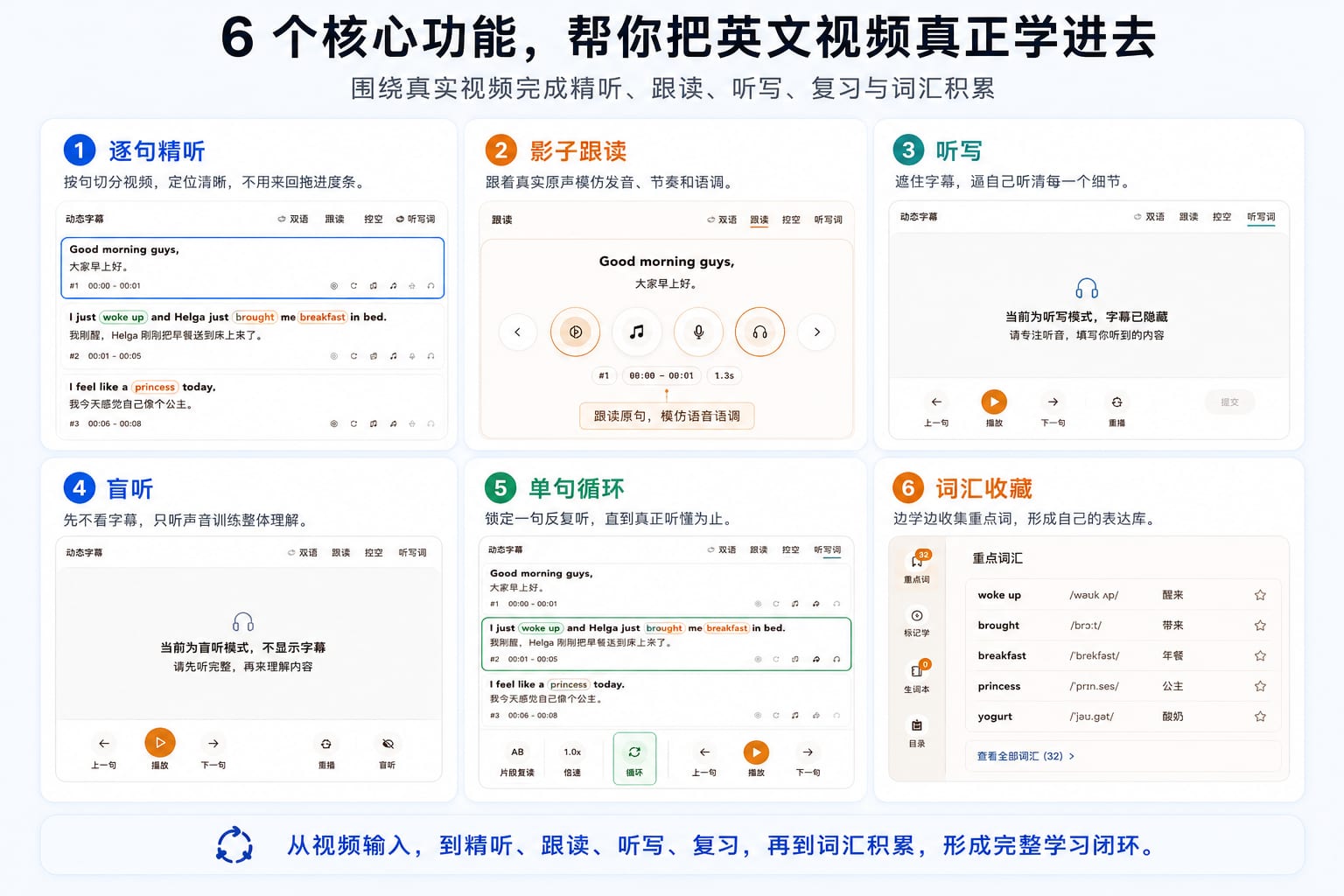Viewport: 1344px width, 896px height.
Task: Click the play-original round button in 影子跟读 panel
Action: coord(576,332)
